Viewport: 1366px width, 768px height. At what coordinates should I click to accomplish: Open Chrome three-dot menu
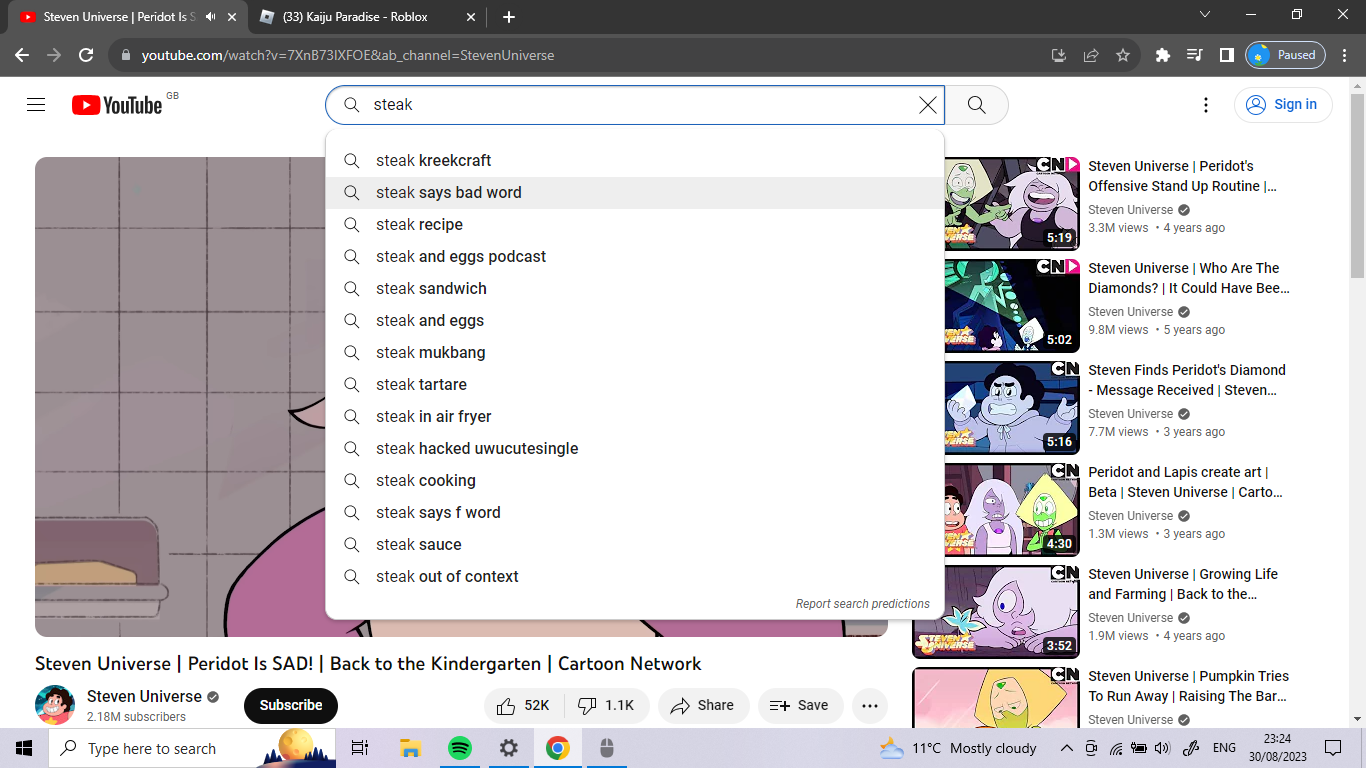click(1345, 55)
